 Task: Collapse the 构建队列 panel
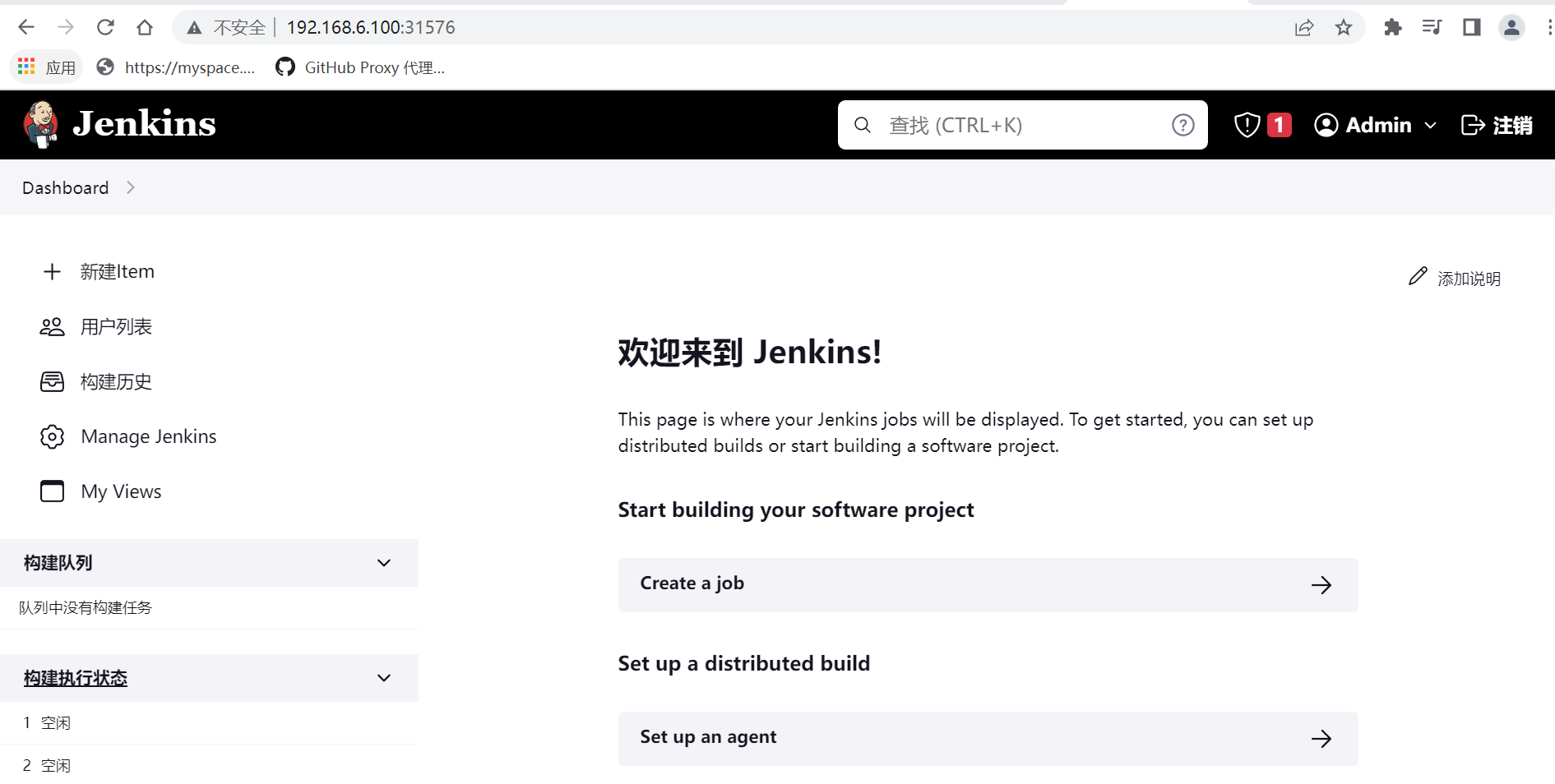click(x=384, y=563)
